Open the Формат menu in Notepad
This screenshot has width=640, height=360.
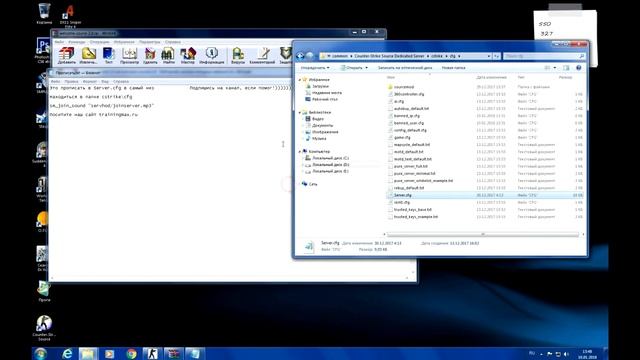90,82
